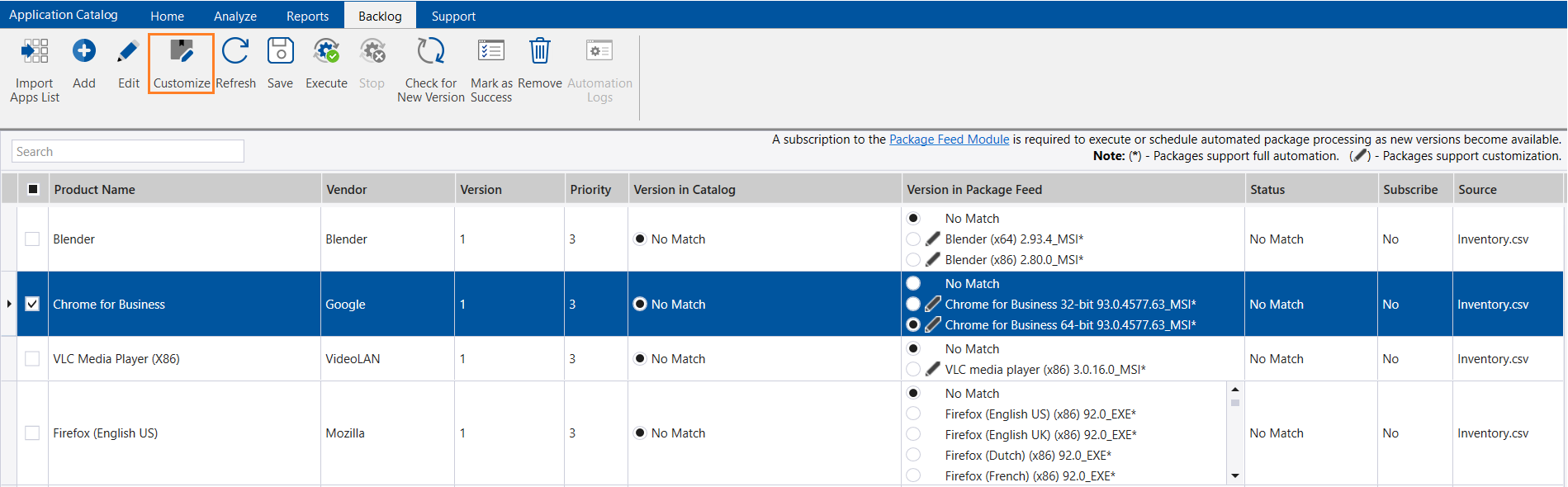Select Firefox (French) (x86) 92.0_EXE radio

tap(913, 475)
